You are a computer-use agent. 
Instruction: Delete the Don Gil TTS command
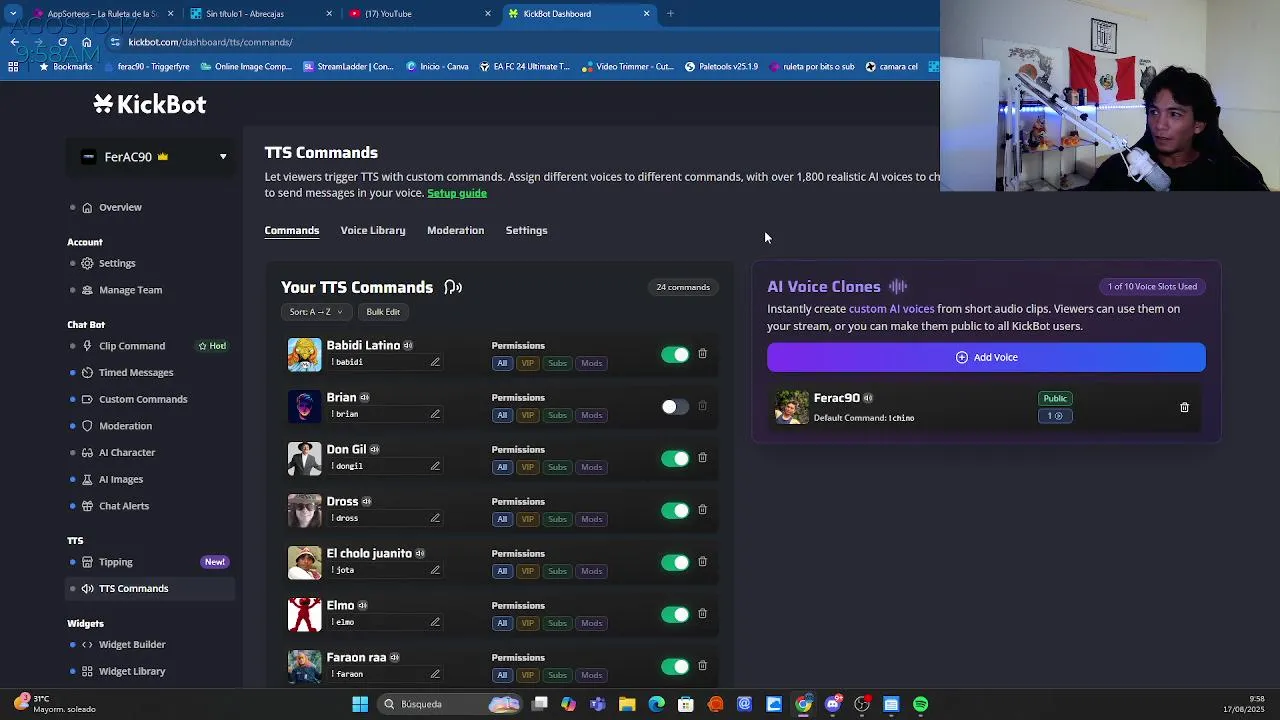702,458
